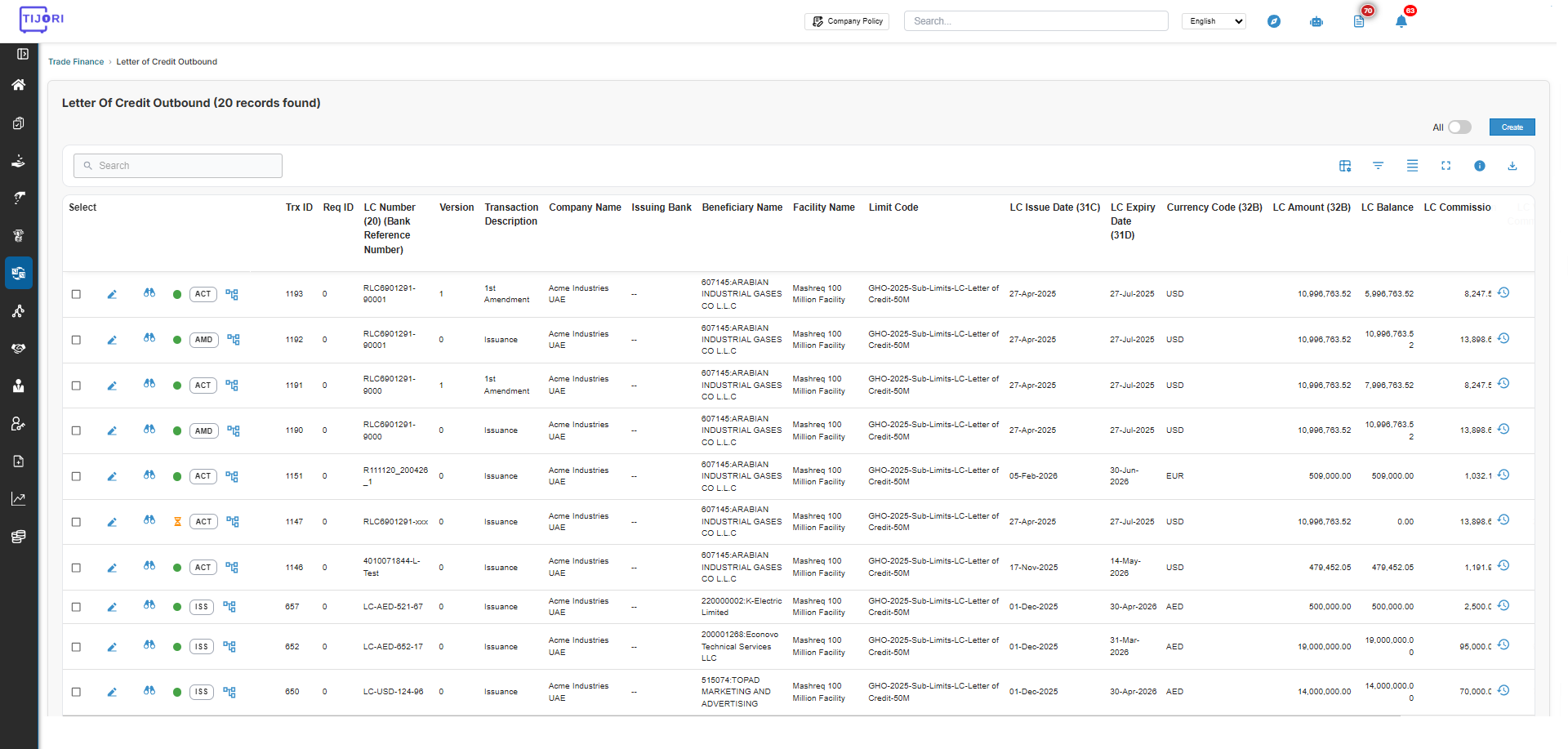The height and width of the screenshot is (749, 1568).
Task: Open the compass explore icon in header
Action: [x=1274, y=21]
